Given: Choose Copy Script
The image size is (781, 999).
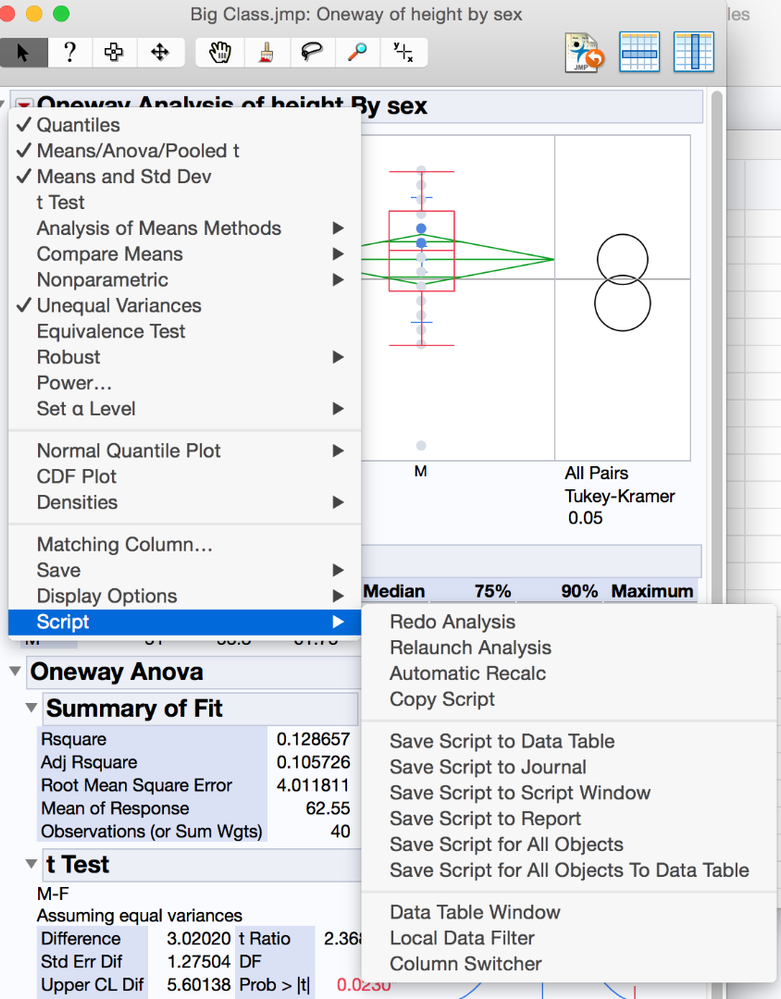Looking at the screenshot, I should tap(569, 700).
